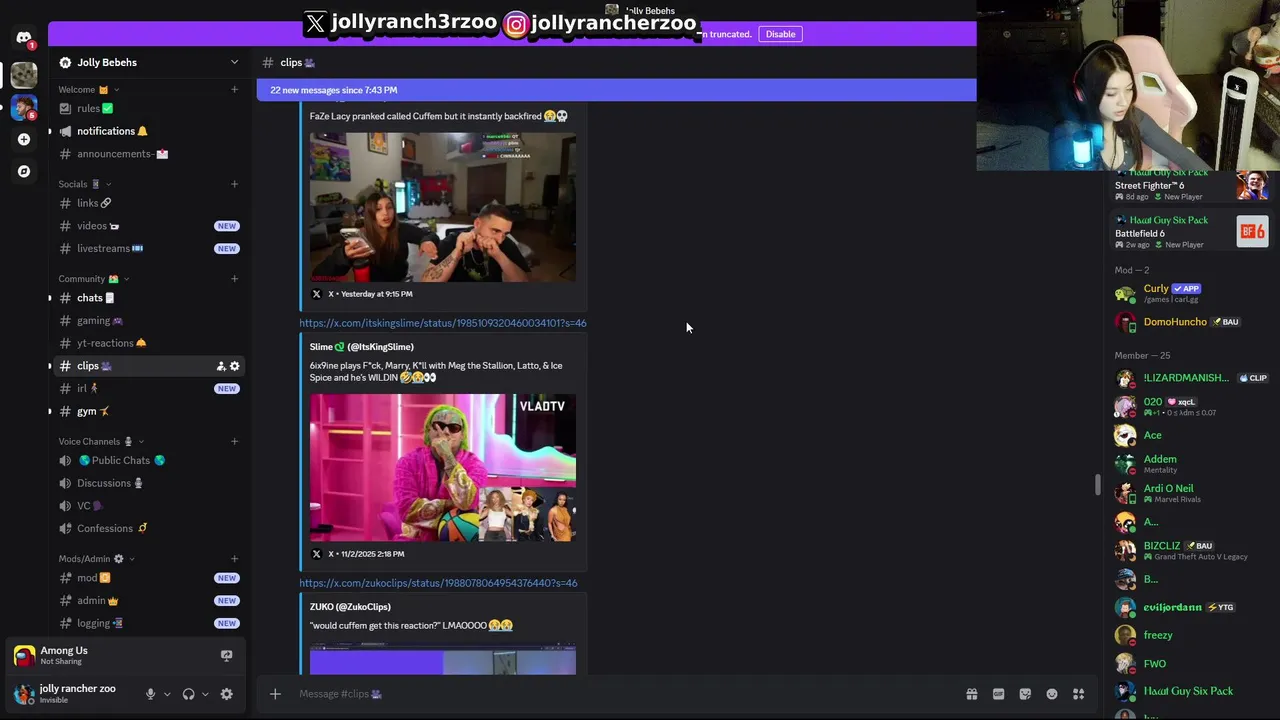
Task: Open the Discover servers compass icon
Action: [24, 171]
